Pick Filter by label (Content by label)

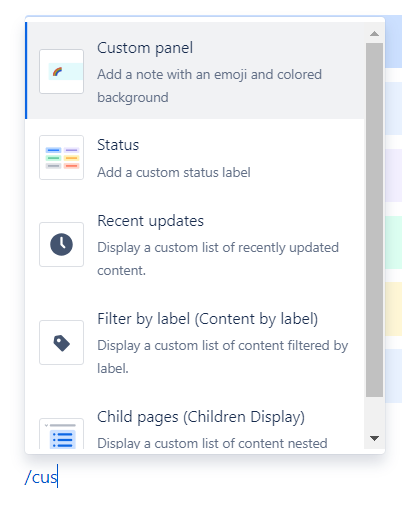click(x=195, y=342)
